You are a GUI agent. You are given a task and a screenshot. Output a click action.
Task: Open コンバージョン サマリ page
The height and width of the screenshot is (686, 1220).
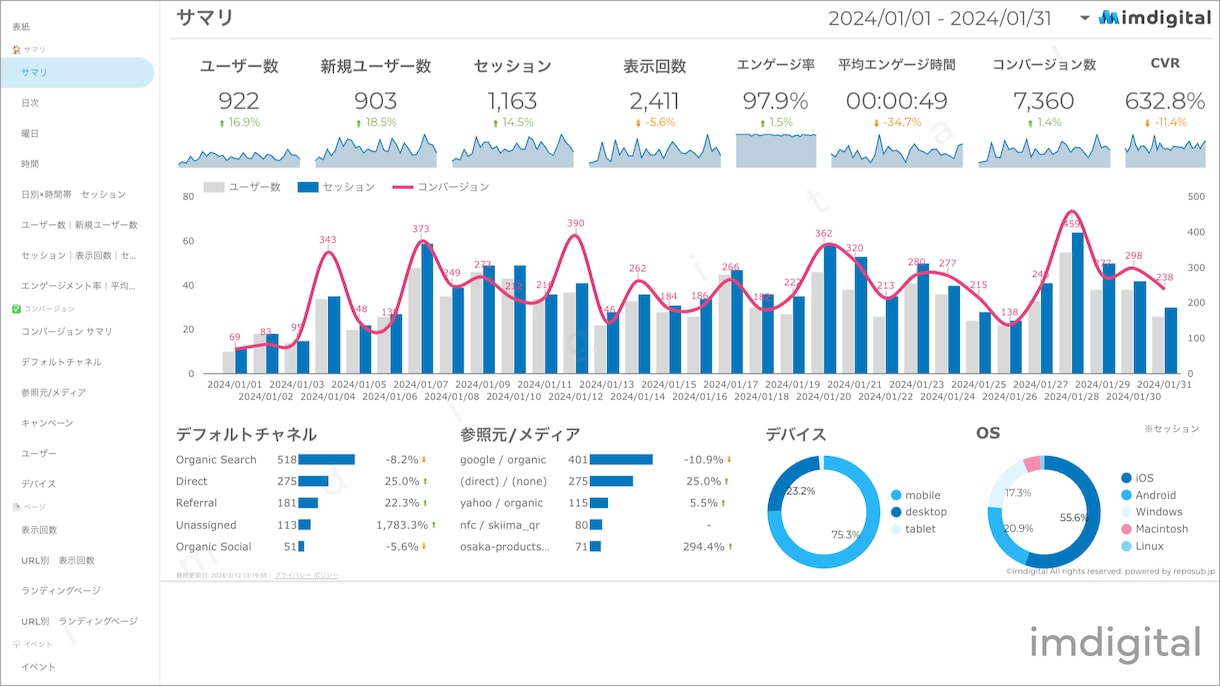[67, 331]
